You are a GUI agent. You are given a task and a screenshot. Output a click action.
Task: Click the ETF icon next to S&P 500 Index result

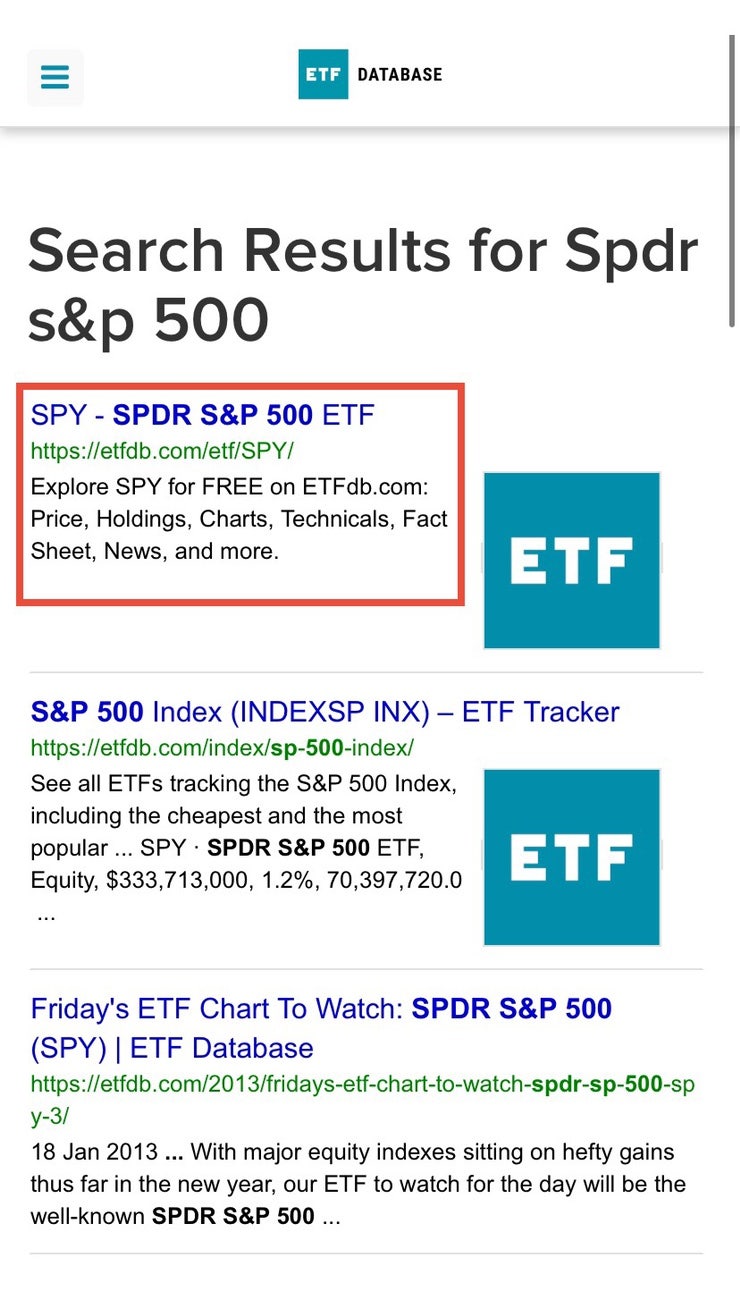coord(571,856)
